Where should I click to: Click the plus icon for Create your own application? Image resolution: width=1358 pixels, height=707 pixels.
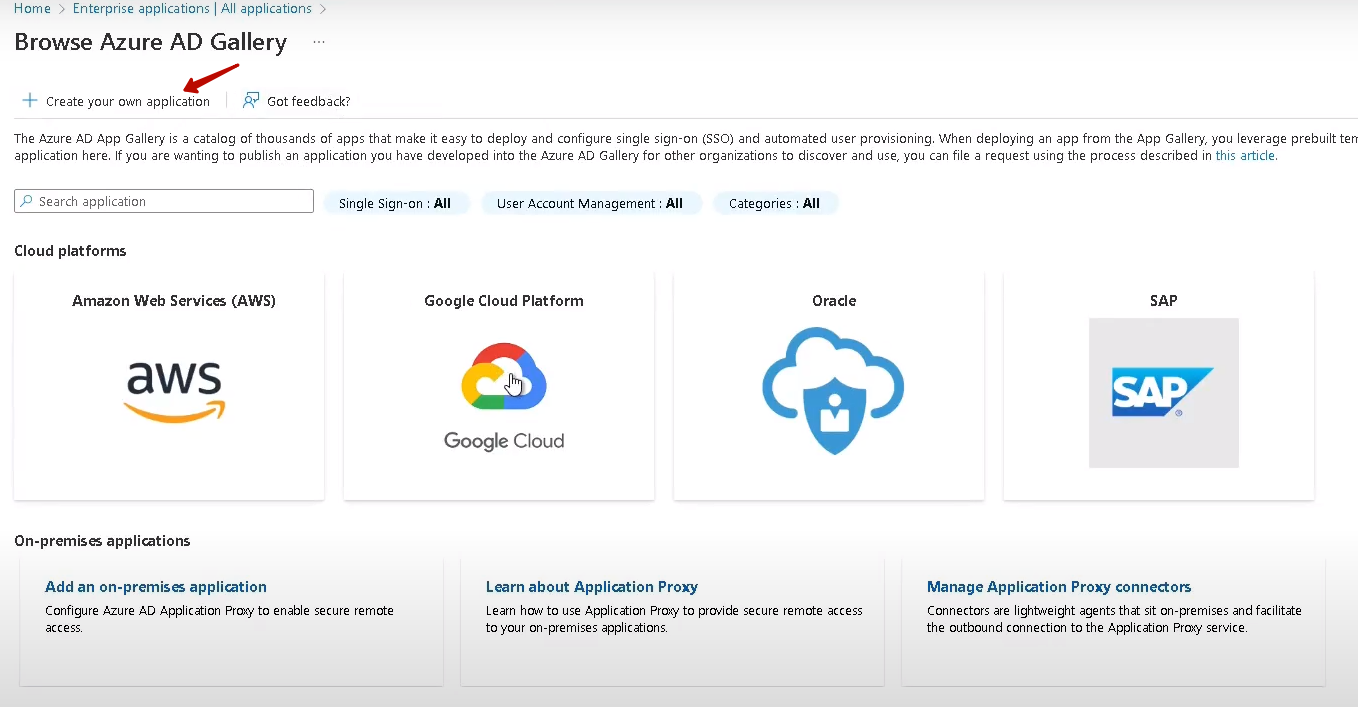(30, 101)
